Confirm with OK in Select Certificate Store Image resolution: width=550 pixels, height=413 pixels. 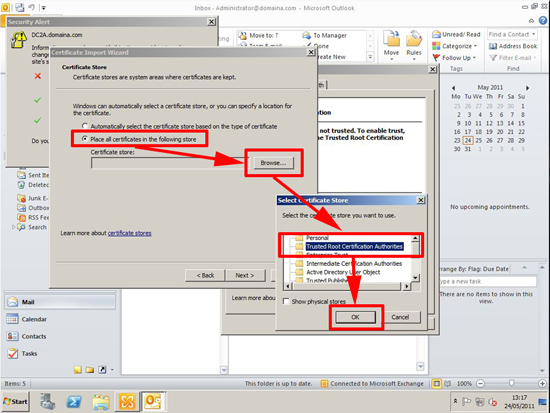pyautogui.click(x=355, y=317)
